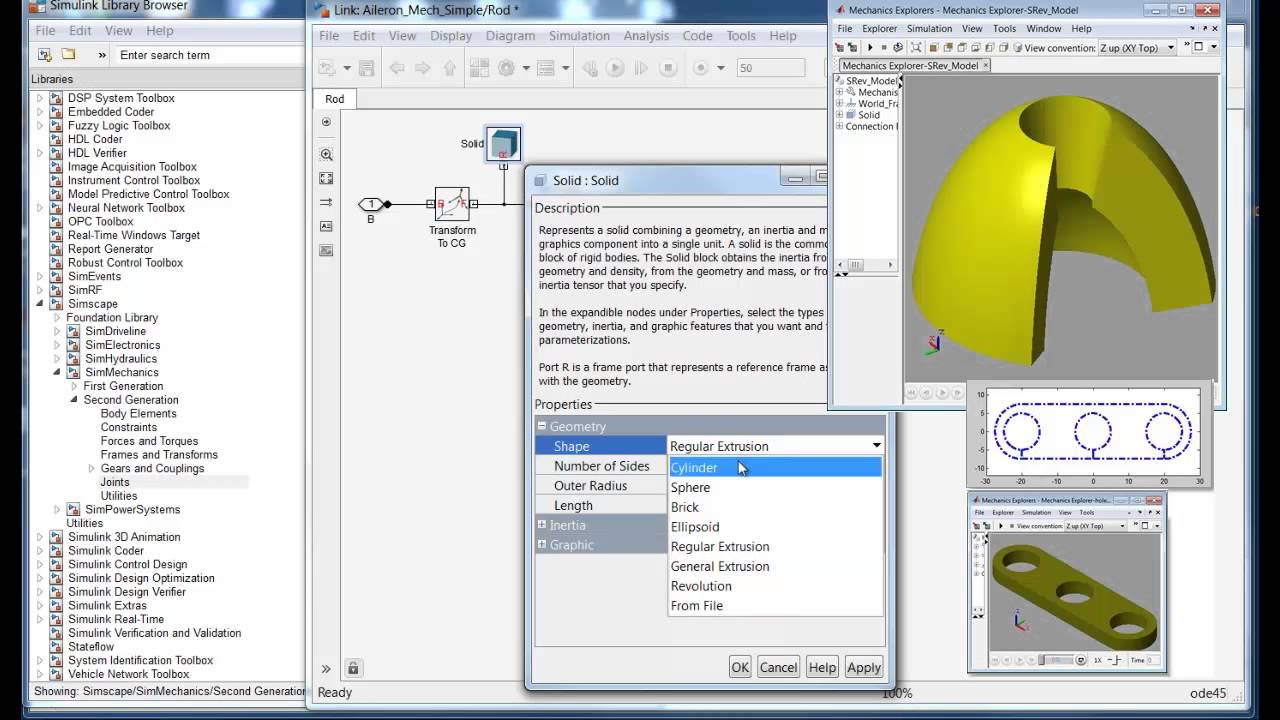Click Fit to View in the Simulink palette
1280x720 pixels.
[326, 178]
